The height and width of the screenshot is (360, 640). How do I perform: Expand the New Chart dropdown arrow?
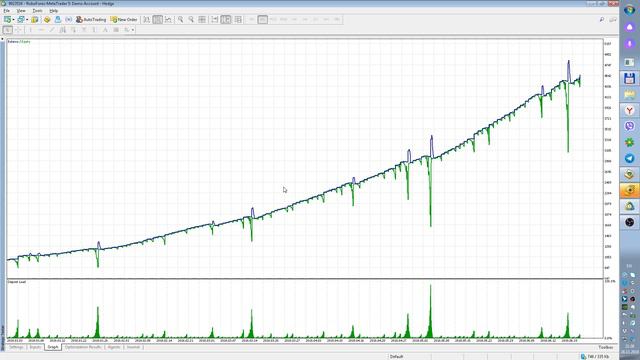[x=13, y=20]
